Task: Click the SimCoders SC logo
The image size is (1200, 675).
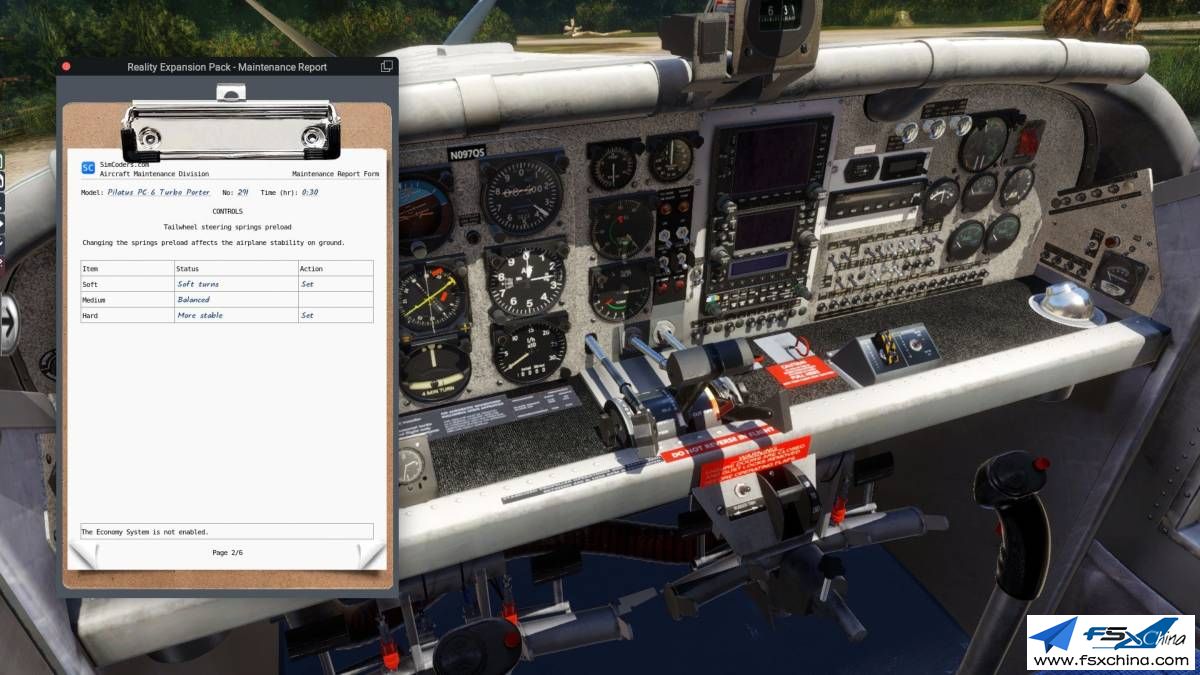Action: click(88, 168)
